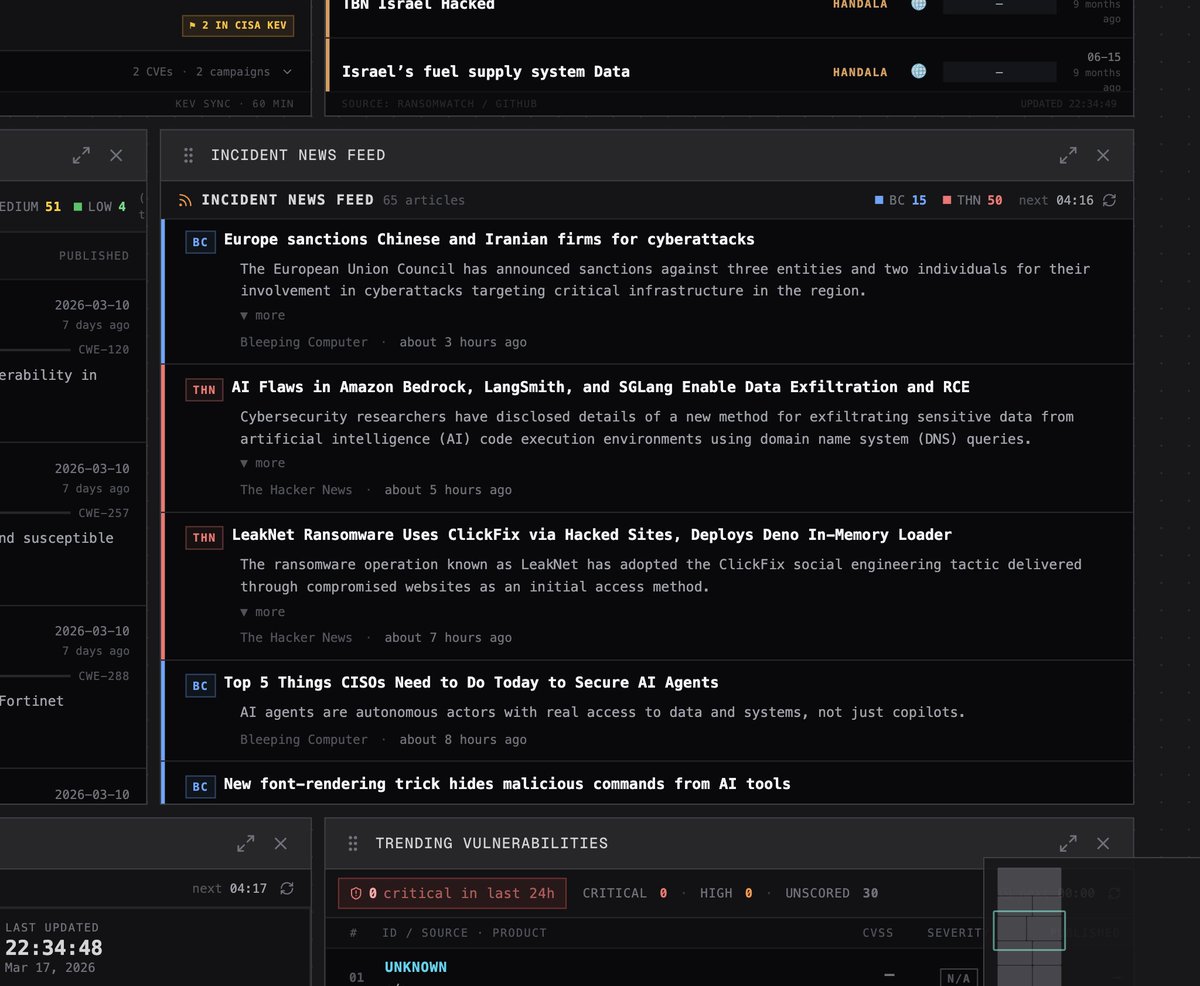Click the 65 articles count label

click(x=424, y=200)
